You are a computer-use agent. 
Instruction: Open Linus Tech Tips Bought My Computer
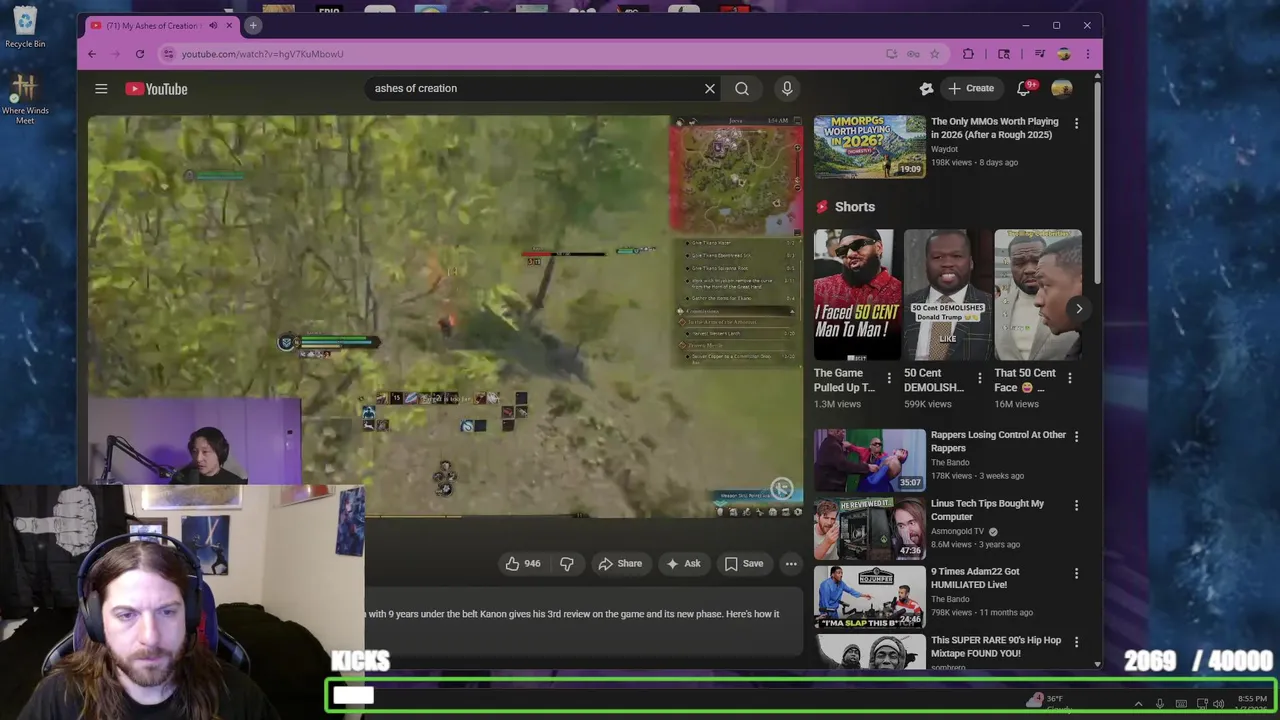pyautogui.click(x=987, y=510)
